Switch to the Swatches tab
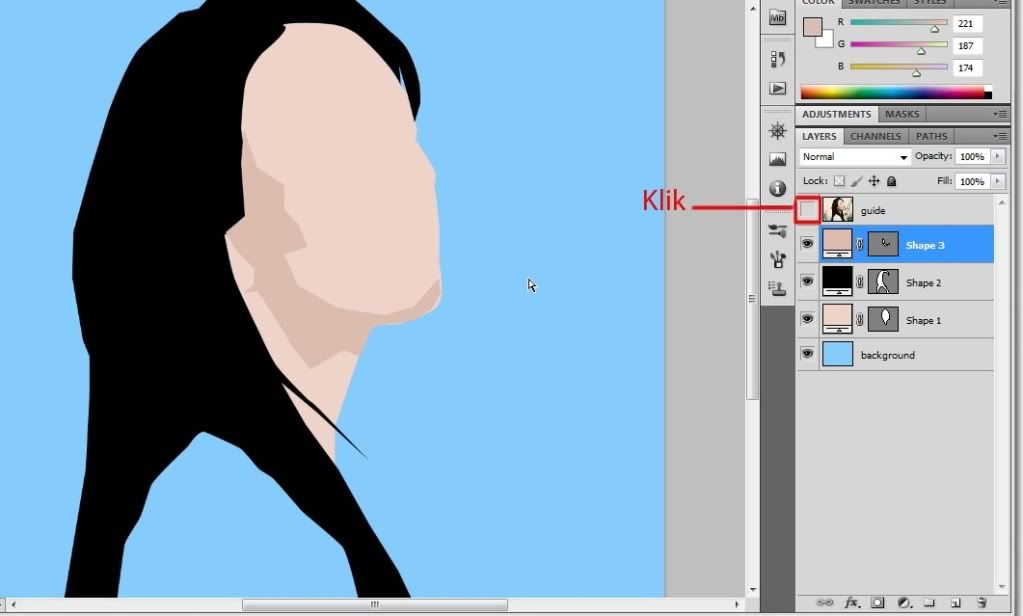Image resolution: width=1023 pixels, height=616 pixels. (x=874, y=3)
